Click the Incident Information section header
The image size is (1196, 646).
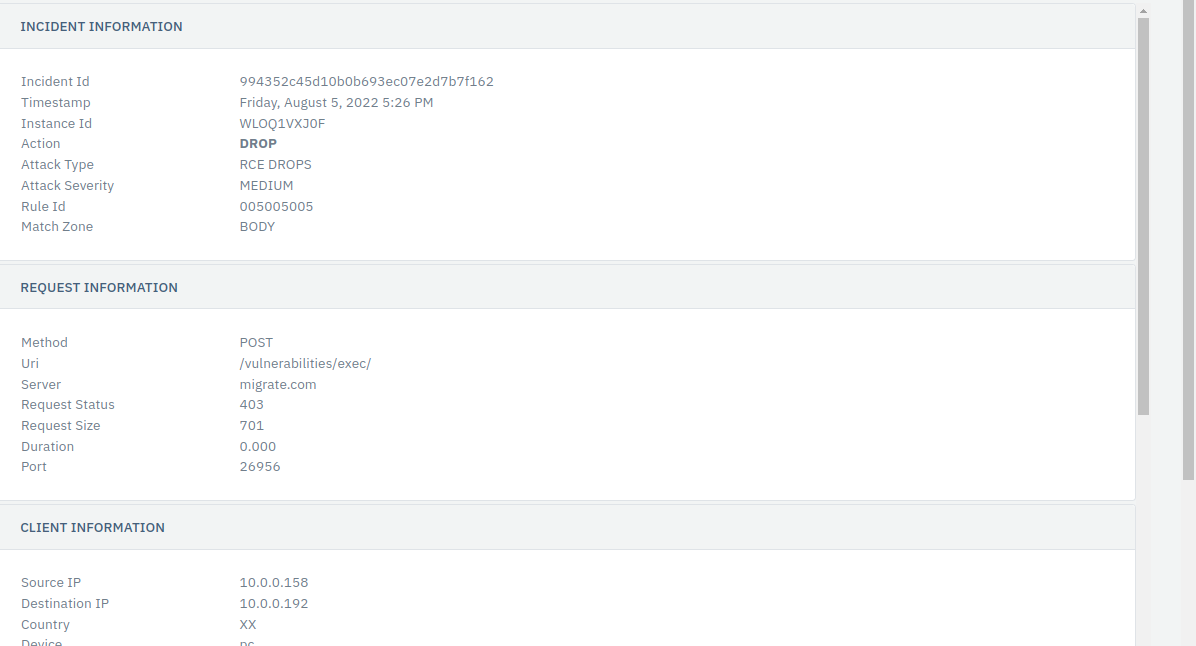(101, 27)
